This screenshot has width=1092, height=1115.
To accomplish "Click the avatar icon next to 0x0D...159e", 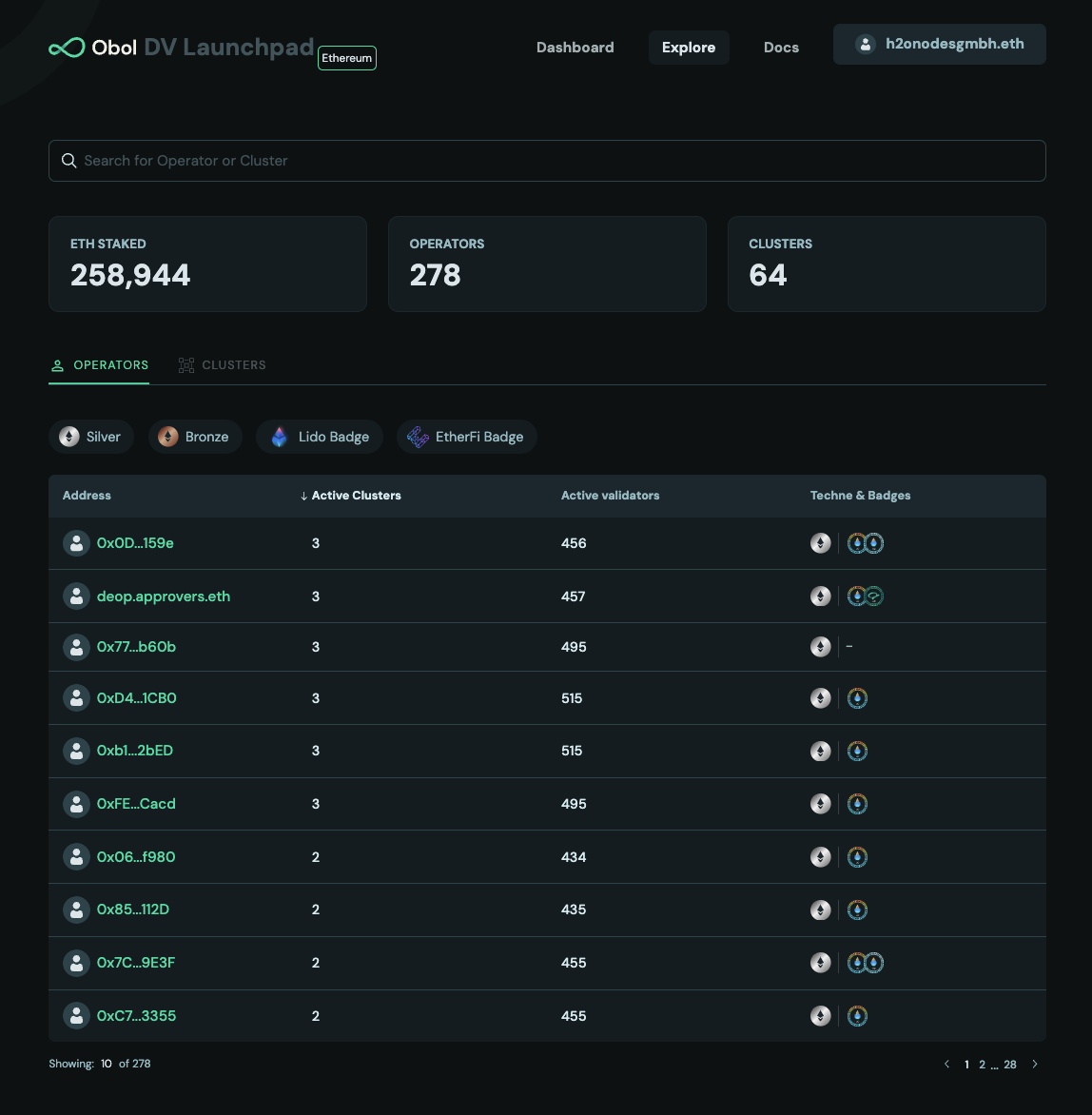I will pyautogui.click(x=76, y=543).
